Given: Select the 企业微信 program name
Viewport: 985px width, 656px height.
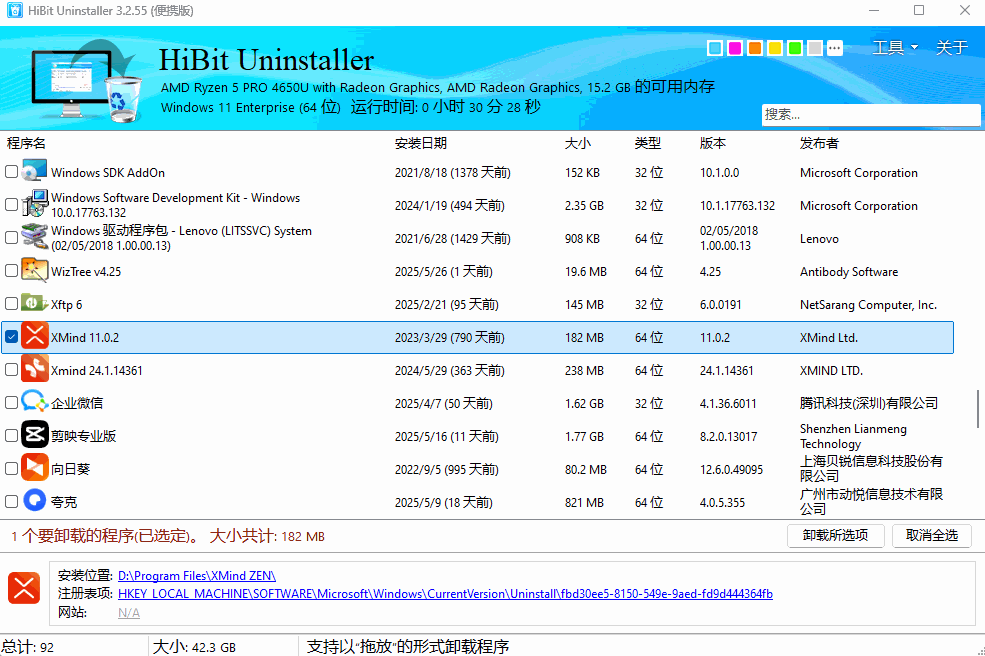Looking at the screenshot, I should pos(77,403).
